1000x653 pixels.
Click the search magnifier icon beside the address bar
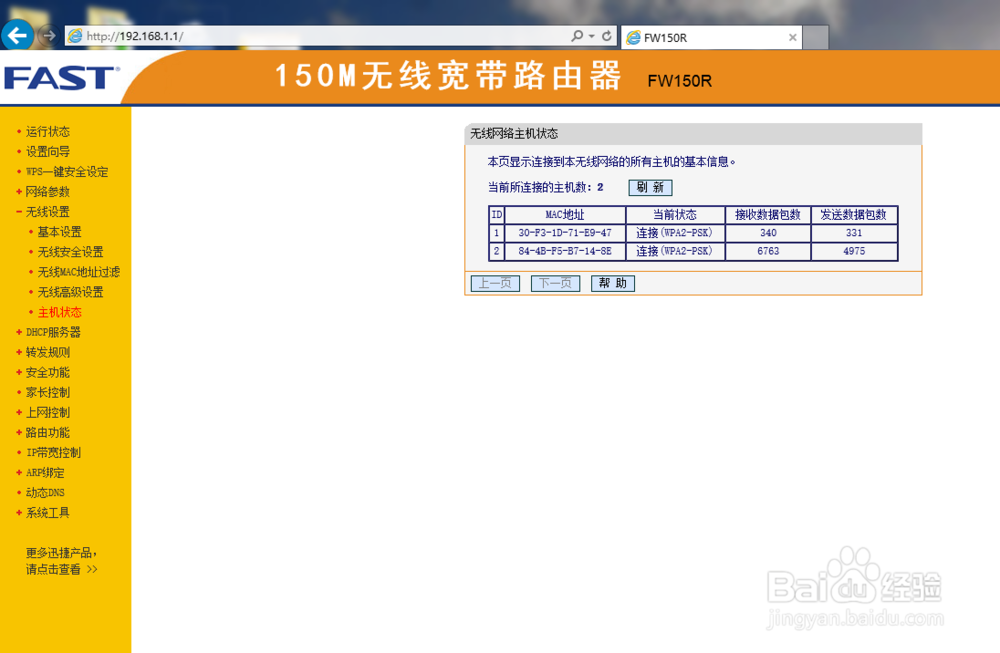coord(578,35)
